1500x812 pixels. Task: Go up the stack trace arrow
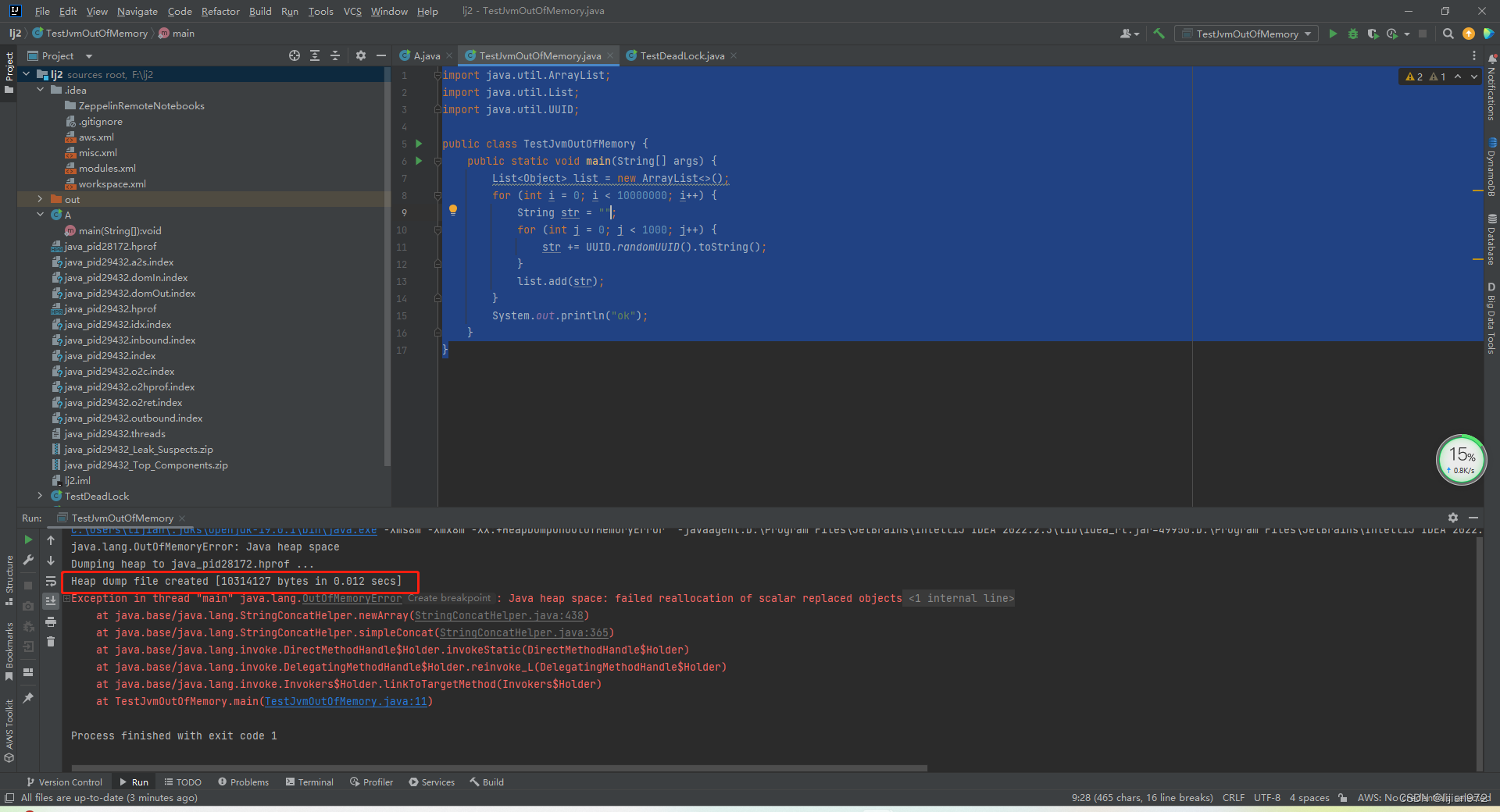click(51, 540)
